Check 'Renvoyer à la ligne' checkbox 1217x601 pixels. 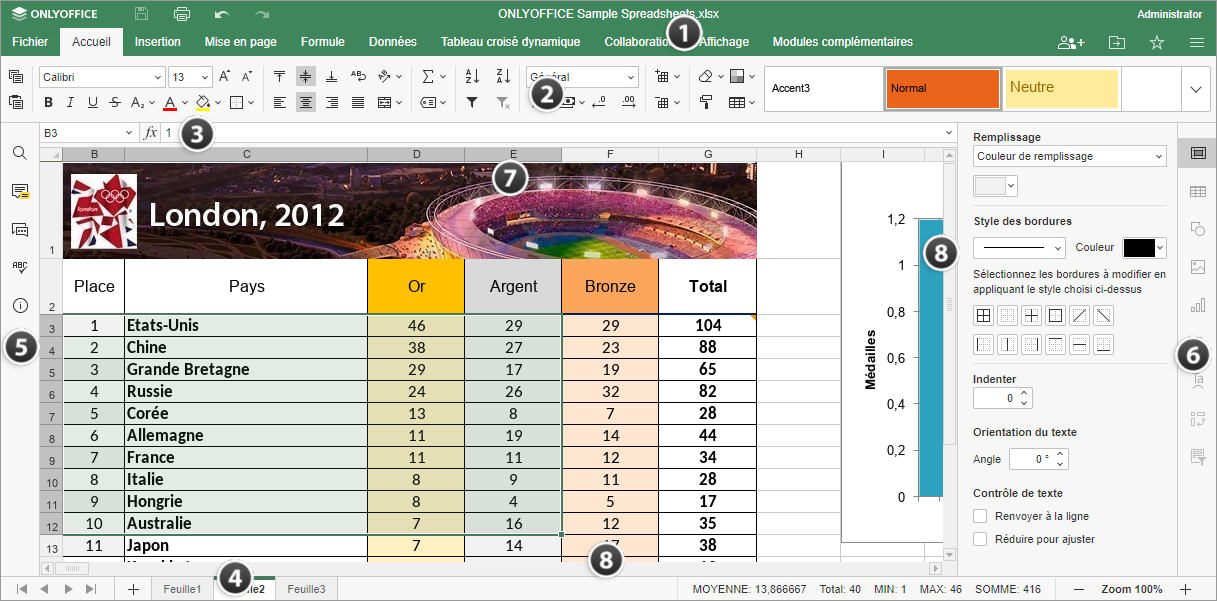coord(980,516)
